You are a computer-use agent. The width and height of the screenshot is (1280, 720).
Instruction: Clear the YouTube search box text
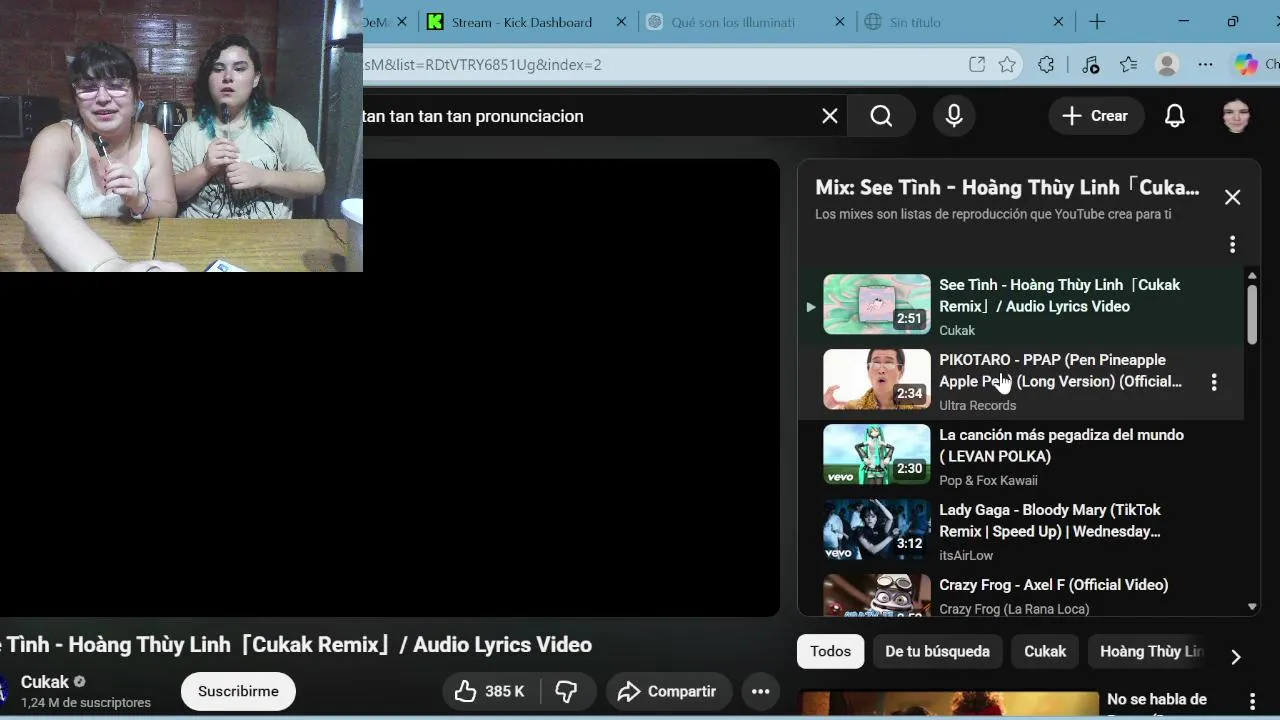click(x=830, y=116)
